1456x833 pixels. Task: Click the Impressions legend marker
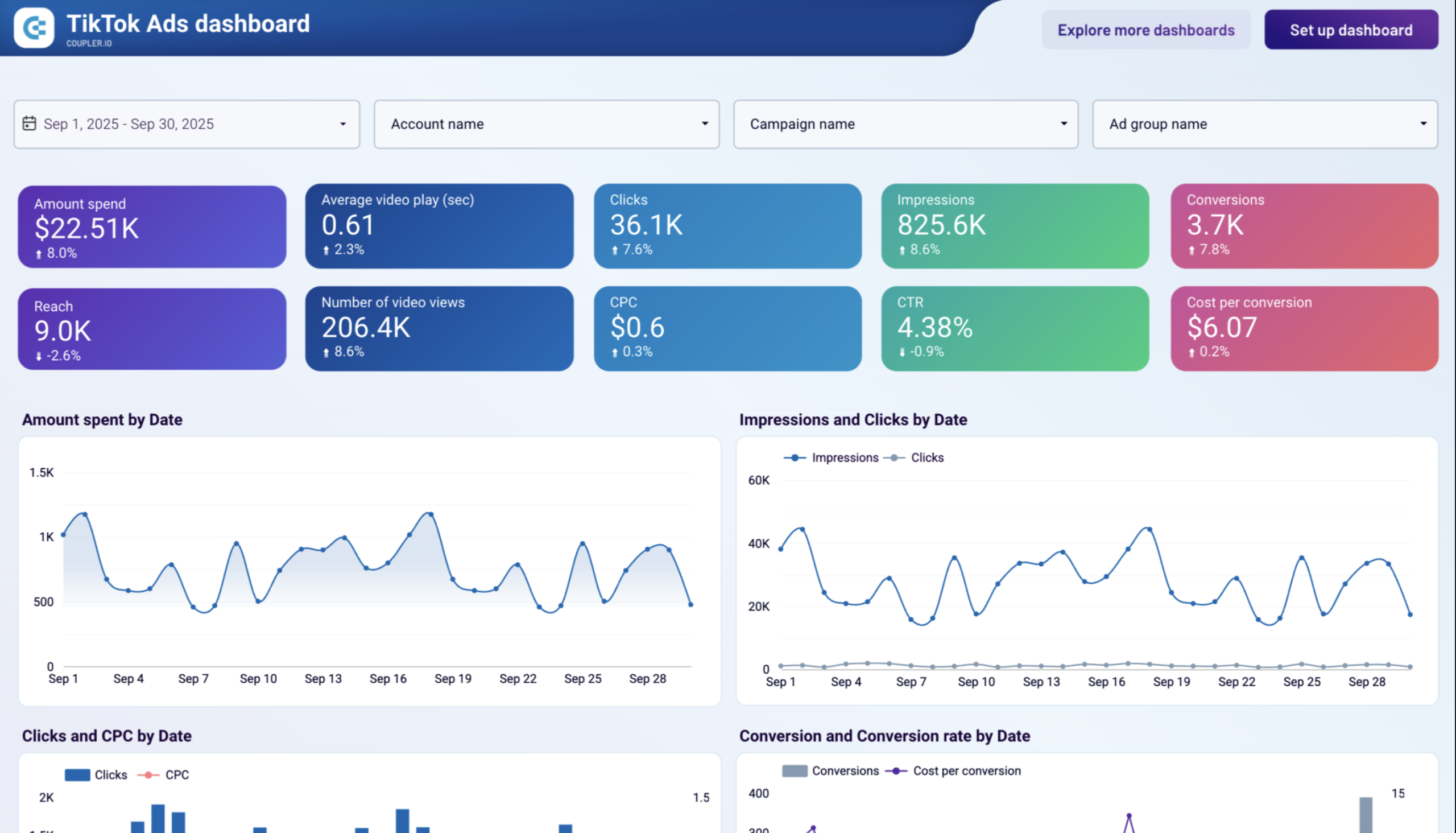[795, 457]
